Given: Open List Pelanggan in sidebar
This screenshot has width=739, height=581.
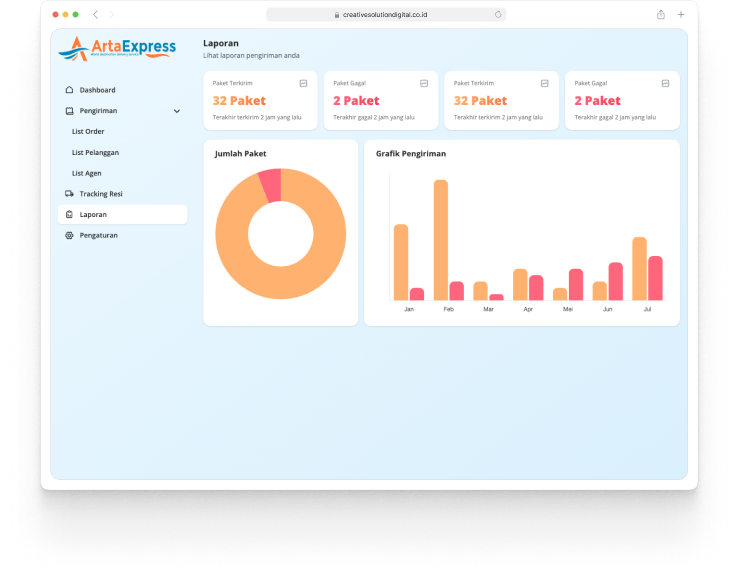Looking at the screenshot, I should (95, 153).
